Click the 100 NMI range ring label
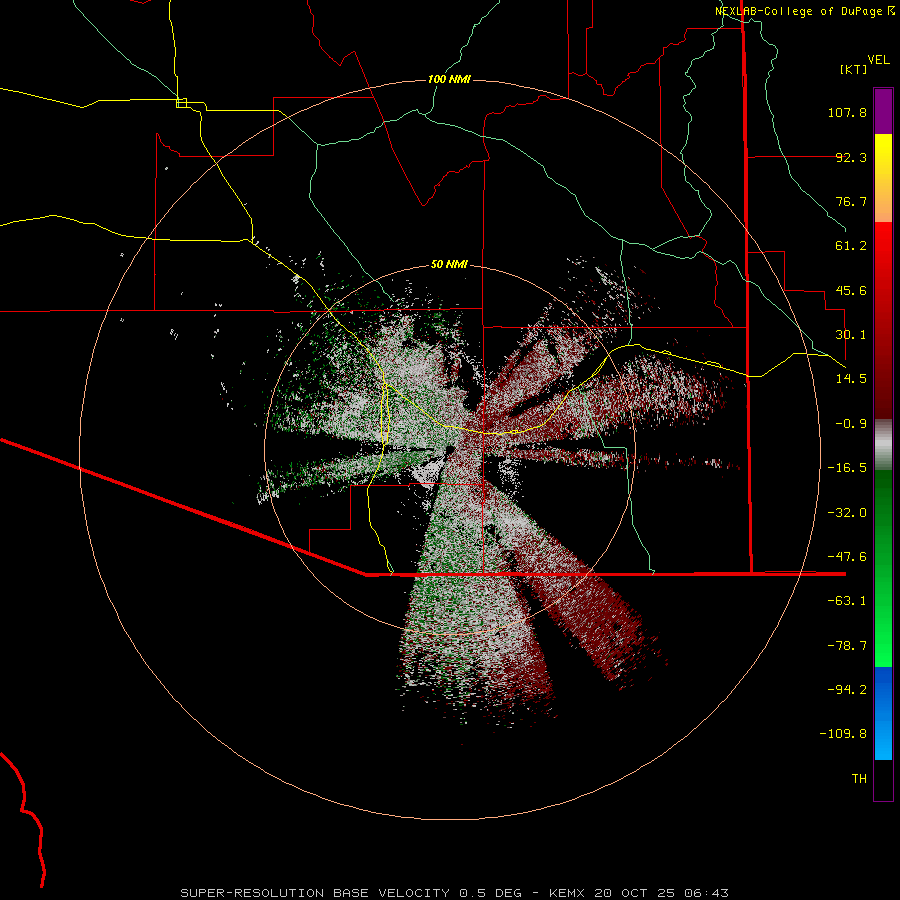This screenshot has height=900, width=900. [x=449, y=79]
